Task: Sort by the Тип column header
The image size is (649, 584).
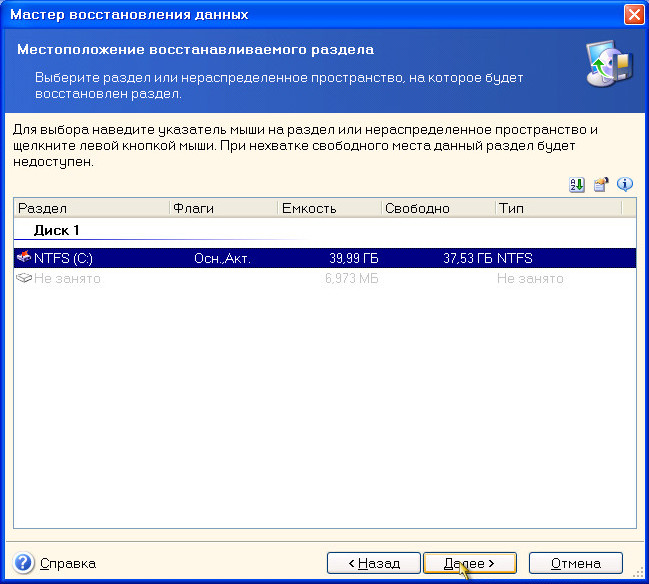Action: coord(558,208)
